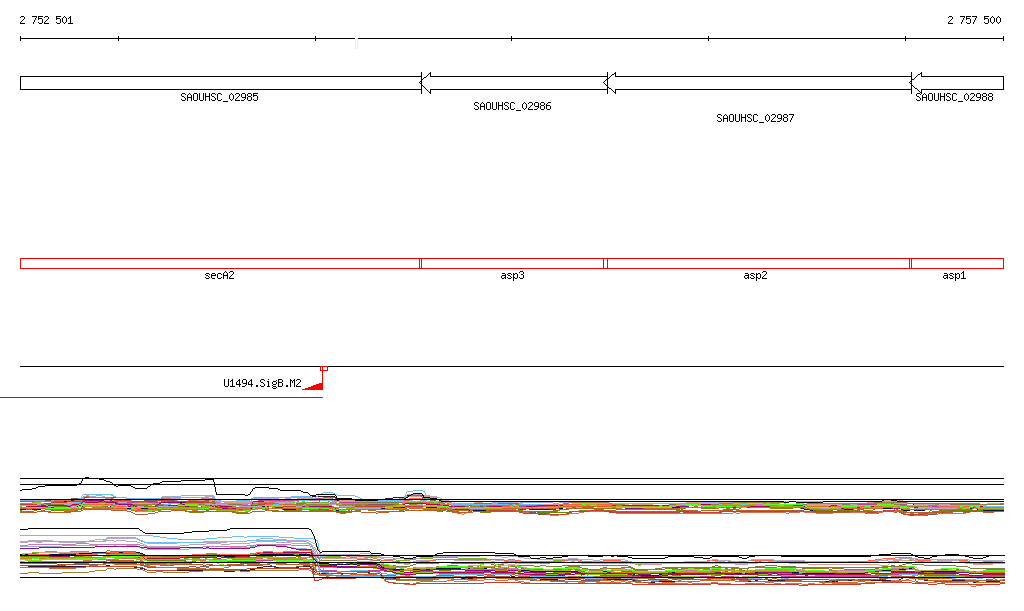Open the SAOUHSC_02987 locus label
1024x611 pixels.
(x=755, y=118)
